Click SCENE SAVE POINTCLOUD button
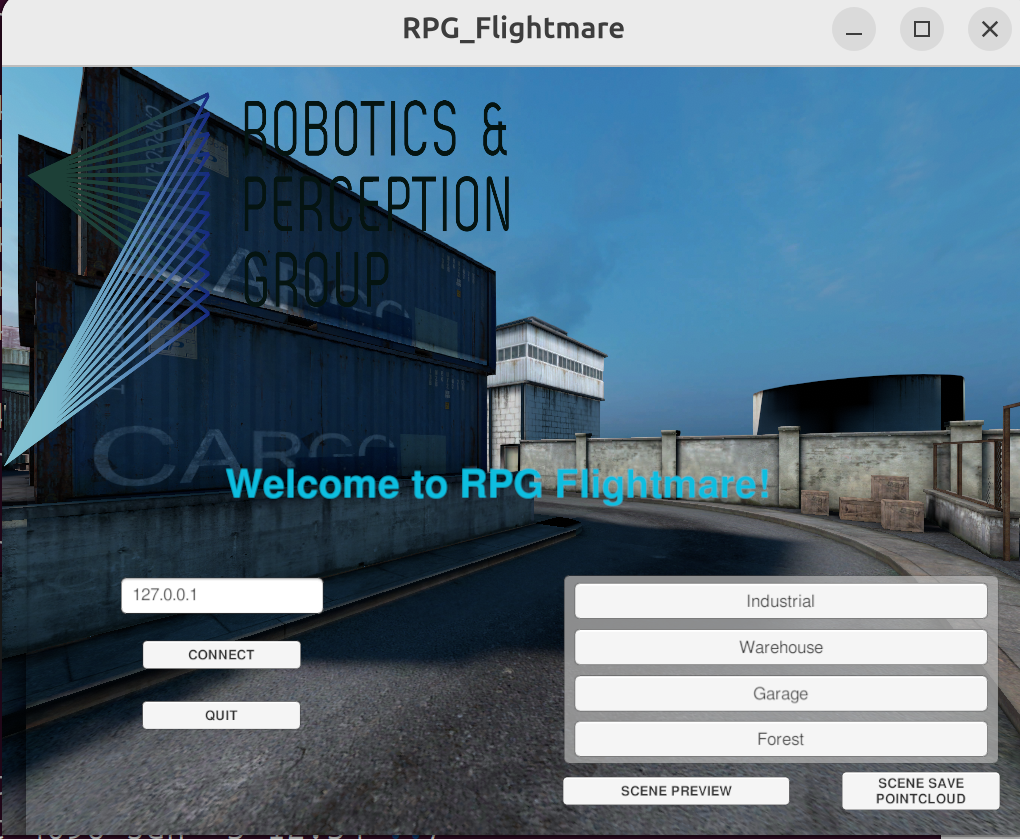This screenshot has height=839, width=1020. click(920, 791)
